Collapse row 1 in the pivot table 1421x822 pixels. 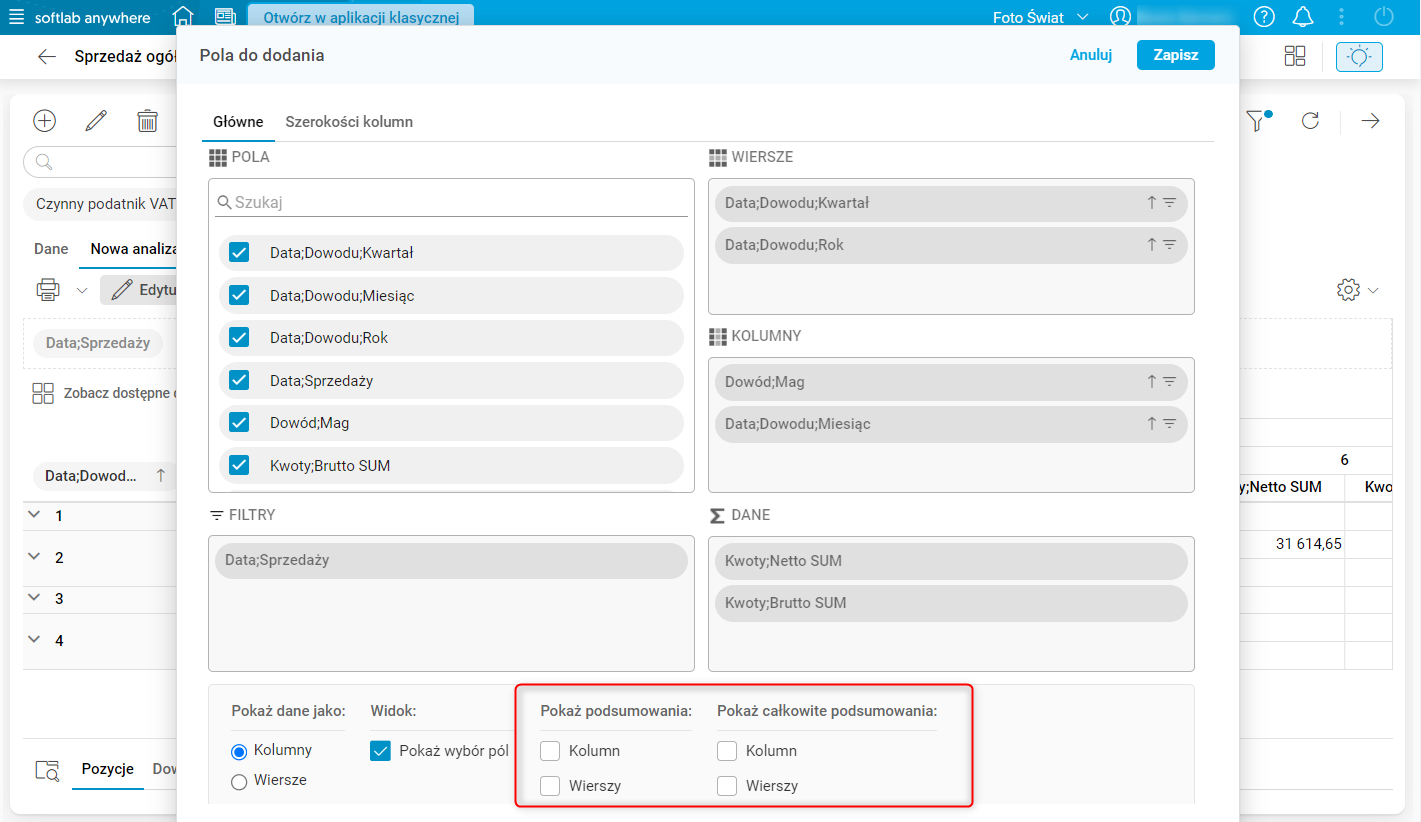pos(34,515)
